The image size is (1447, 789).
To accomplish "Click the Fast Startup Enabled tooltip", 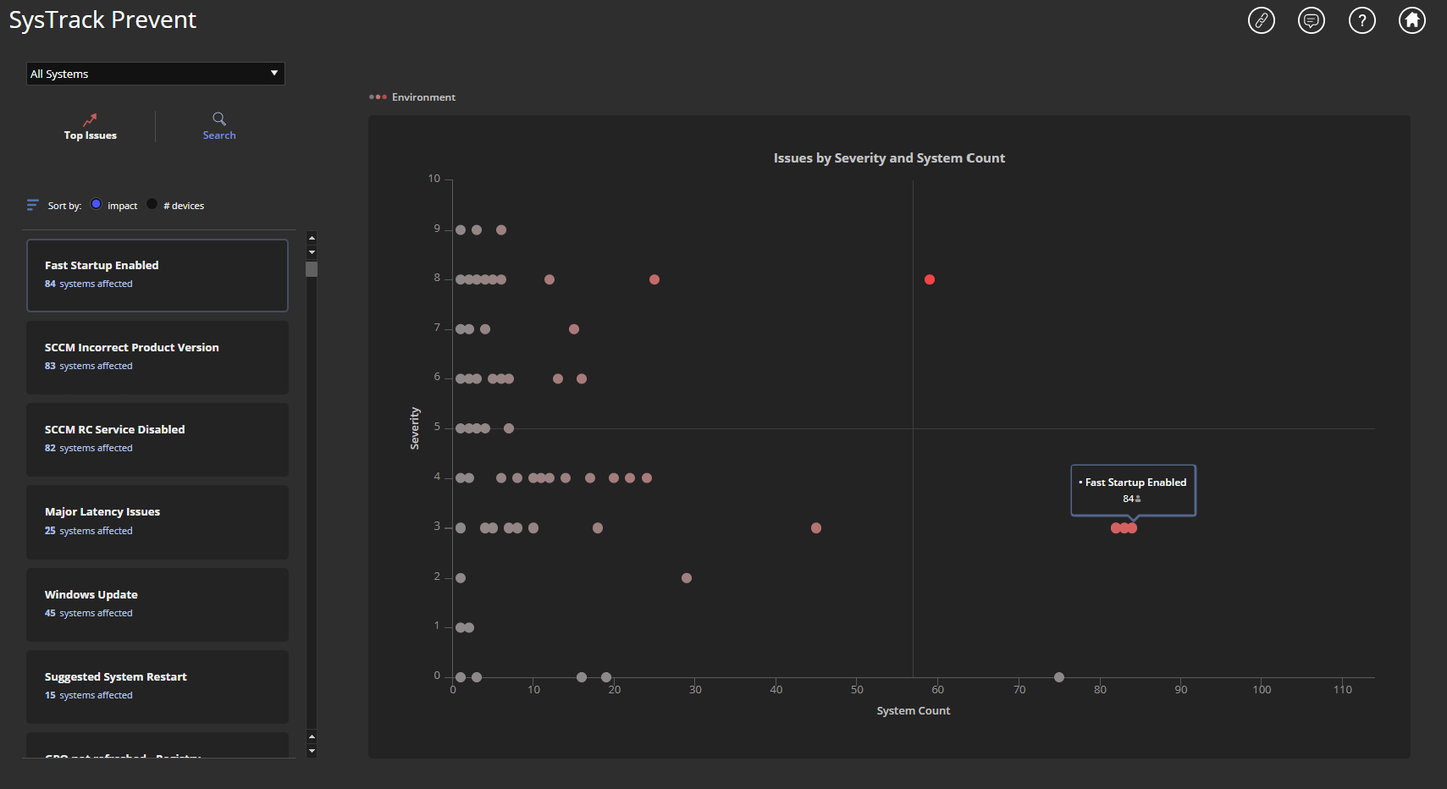I will click(1133, 490).
